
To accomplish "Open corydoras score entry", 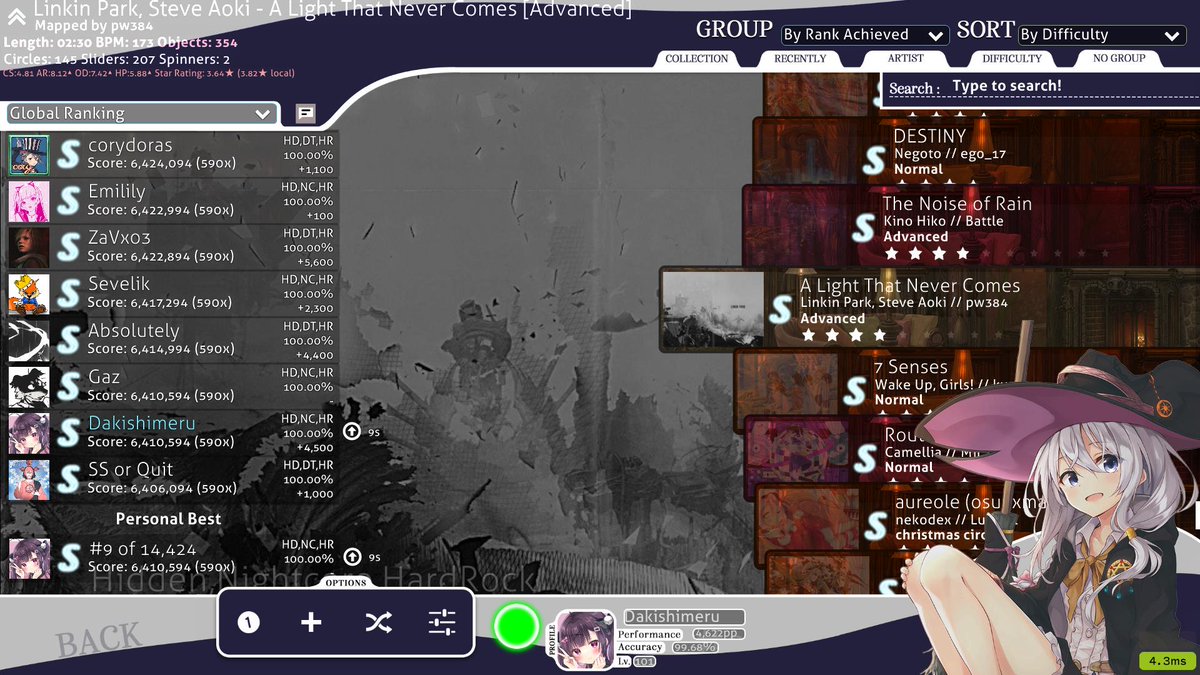I will (x=171, y=155).
